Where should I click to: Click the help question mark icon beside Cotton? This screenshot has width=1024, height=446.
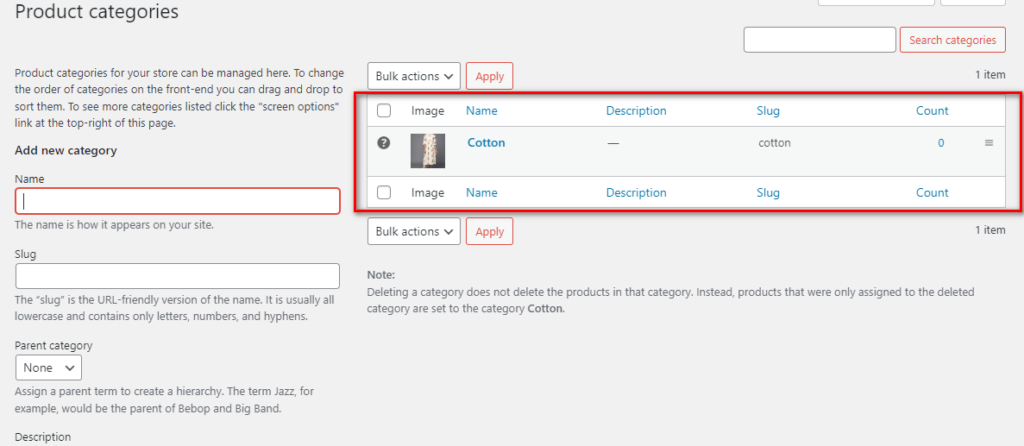pyautogui.click(x=384, y=143)
